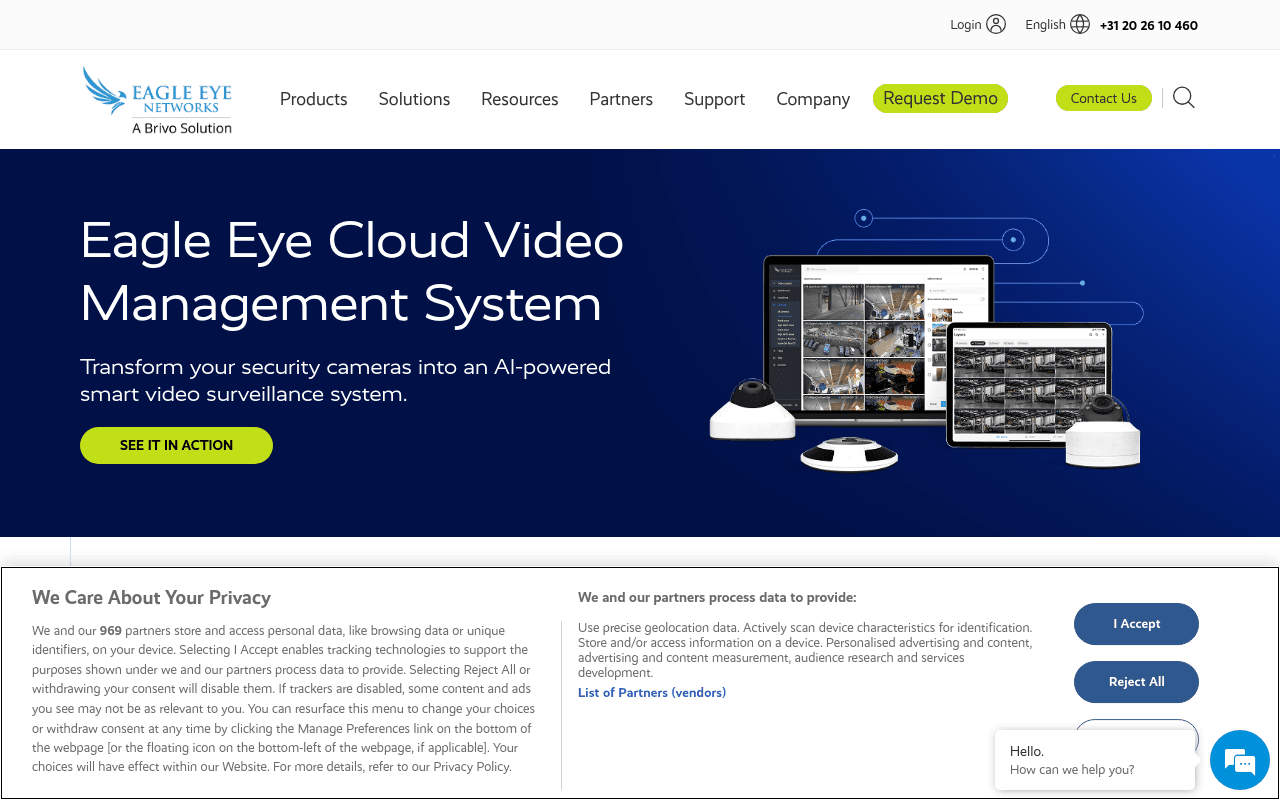Open the Solutions menu
Viewport: 1280px width, 800px height.
coord(414,99)
